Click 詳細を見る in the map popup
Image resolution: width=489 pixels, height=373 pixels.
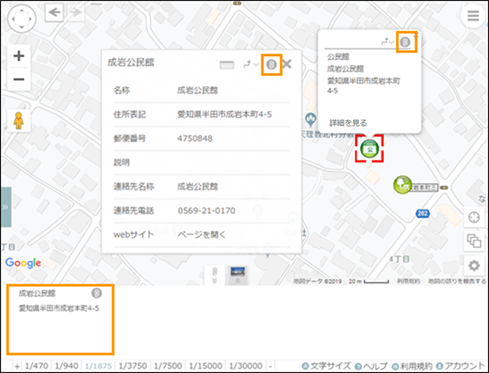pos(348,123)
